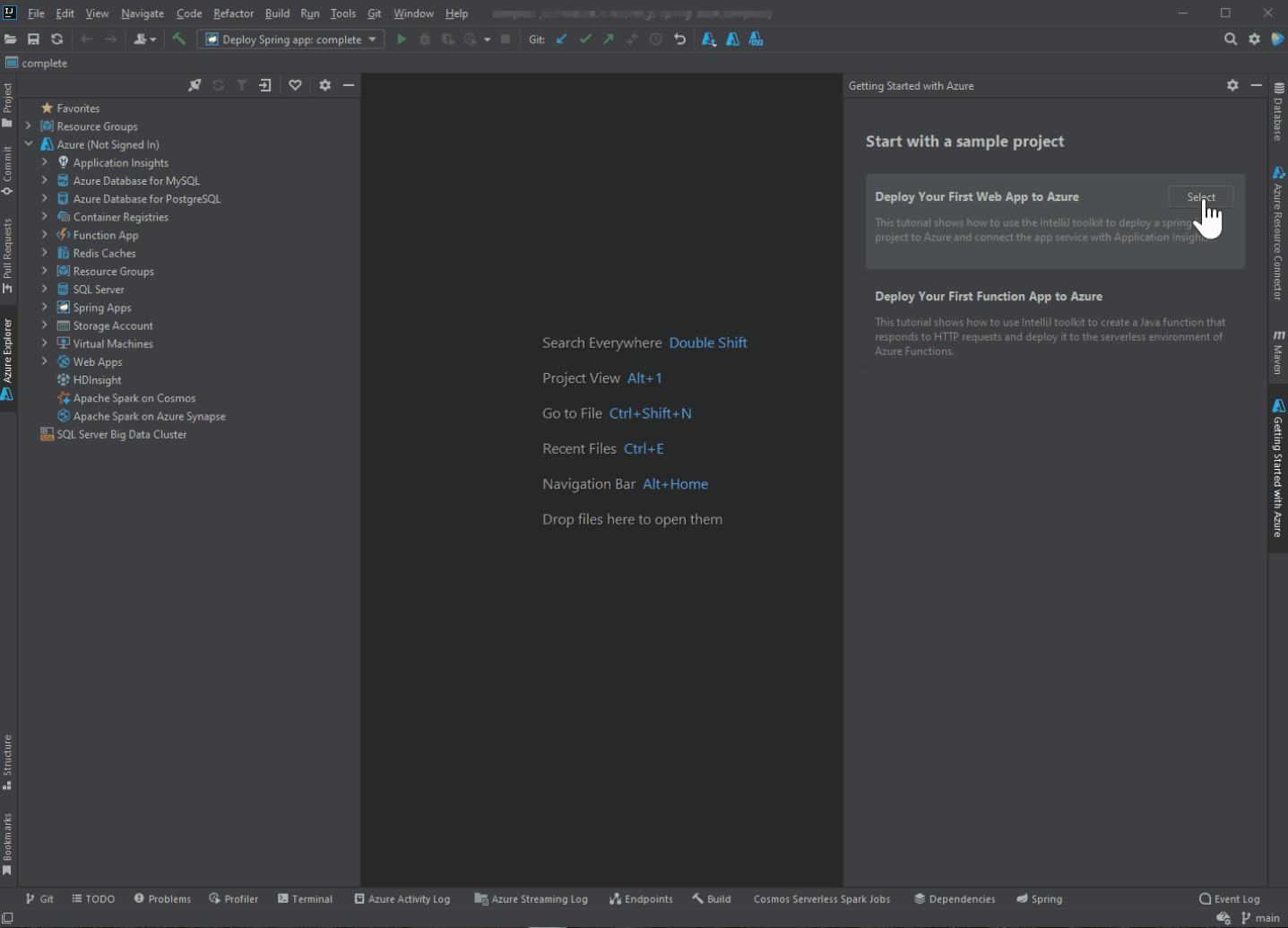The image size is (1288, 928).
Task: Open the Azure Streaming Log tab
Action: click(531, 898)
